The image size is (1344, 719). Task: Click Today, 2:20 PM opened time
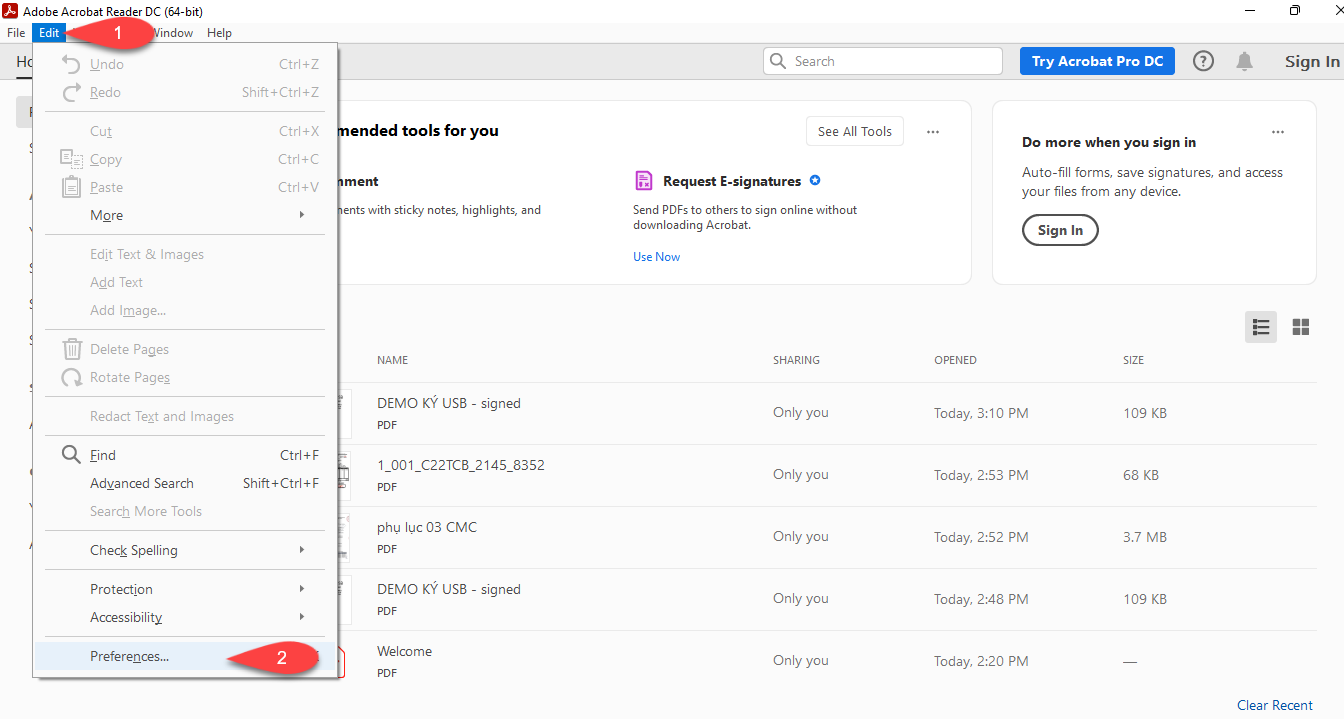pos(981,661)
